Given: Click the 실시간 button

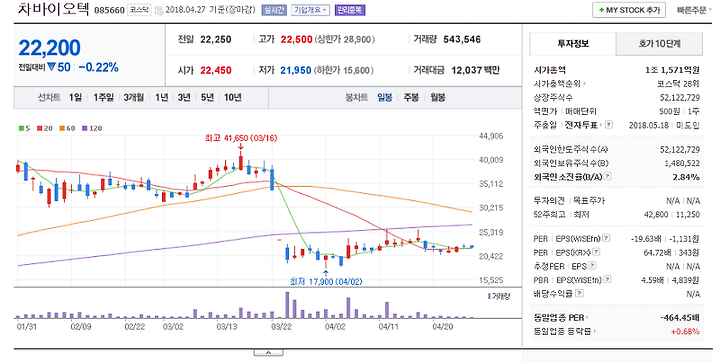Looking at the screenshot, I should (x=274, y=10).
